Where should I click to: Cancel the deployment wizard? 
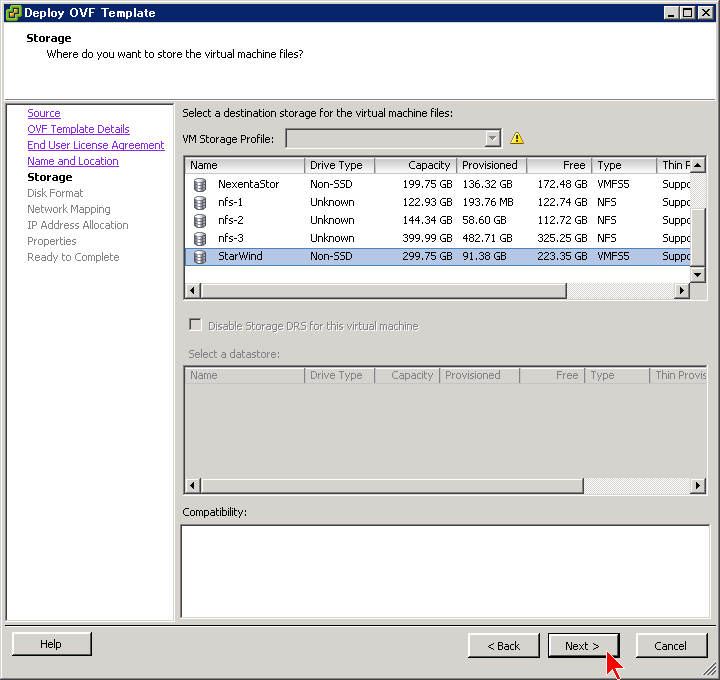[671, 646]
